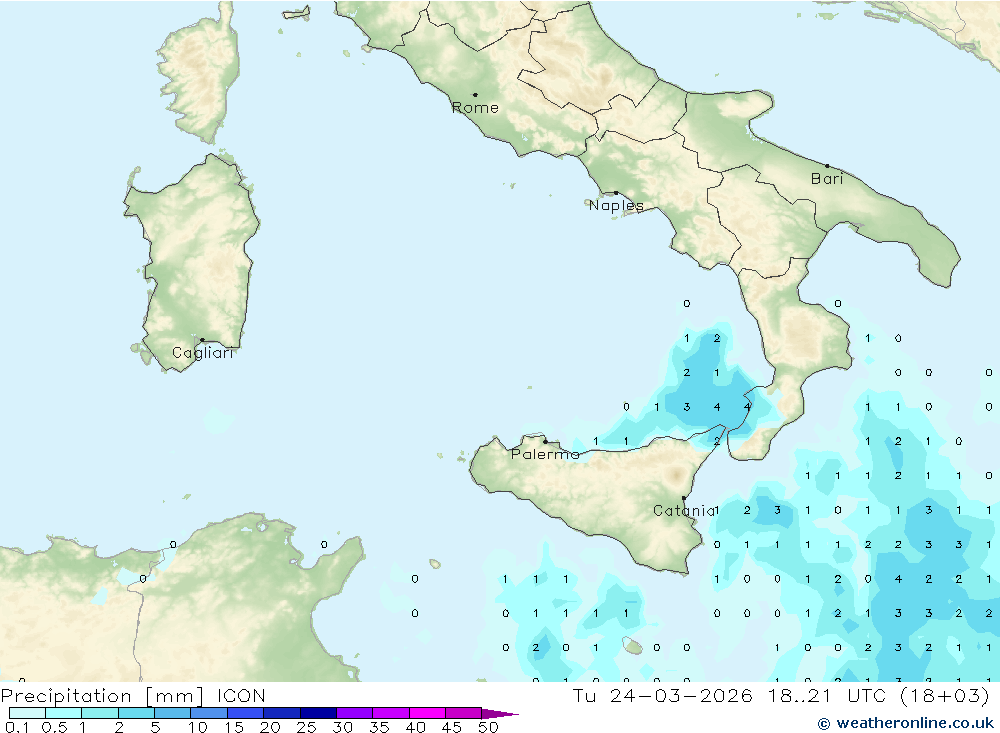
Task: Click the '25' legend scale value
Action: pyautogui.click(x=306, y=727)
